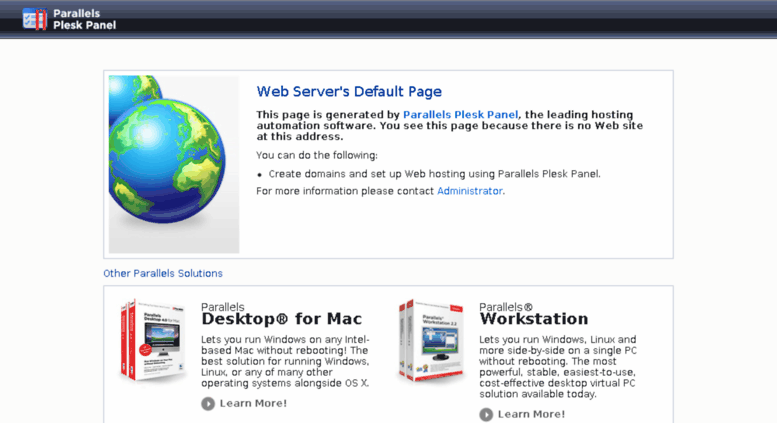Viewport: 777px width, 423px height.
Task: Click the Parallels Plesk Panel logo icon
Action: pyautogui.click(x=35, y=19)
